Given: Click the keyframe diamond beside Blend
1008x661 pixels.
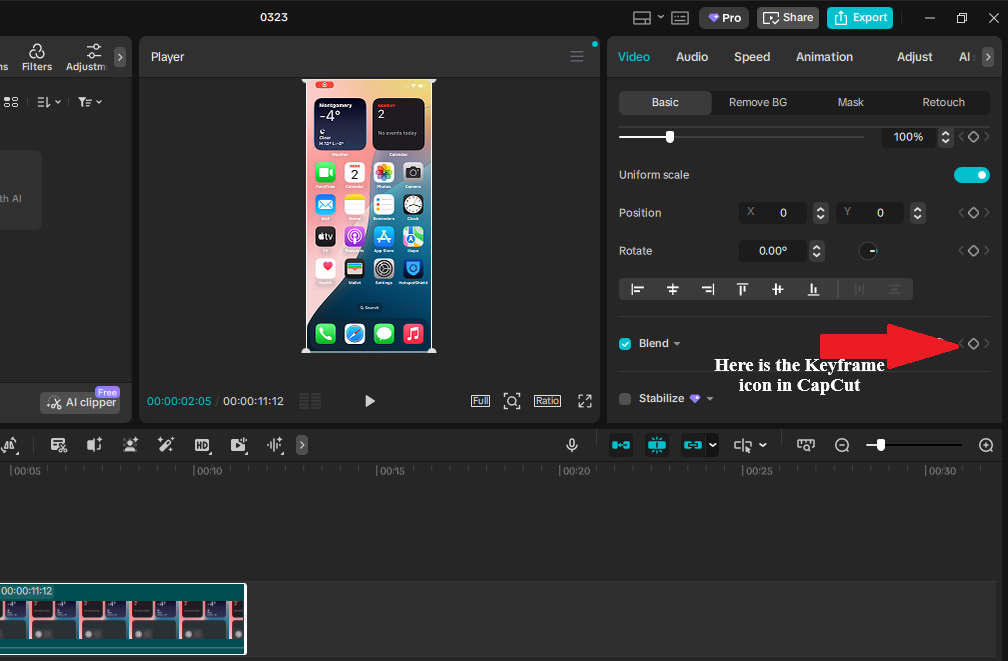Looking at the screenshot, I should (973, 343).
